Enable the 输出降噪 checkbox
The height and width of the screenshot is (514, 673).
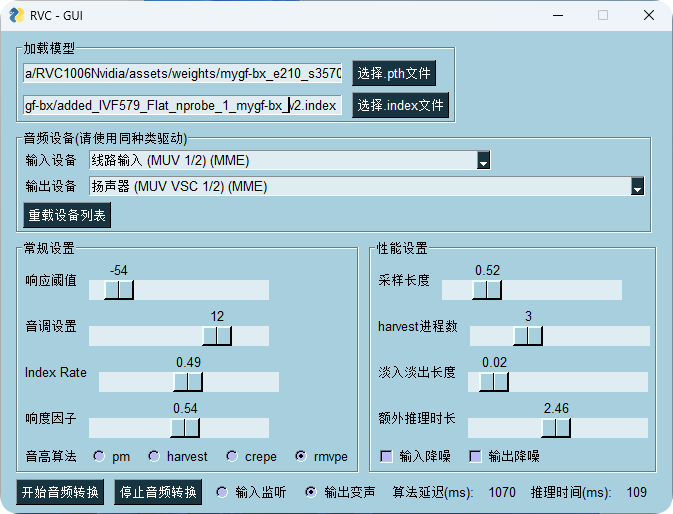coord(476,456)
